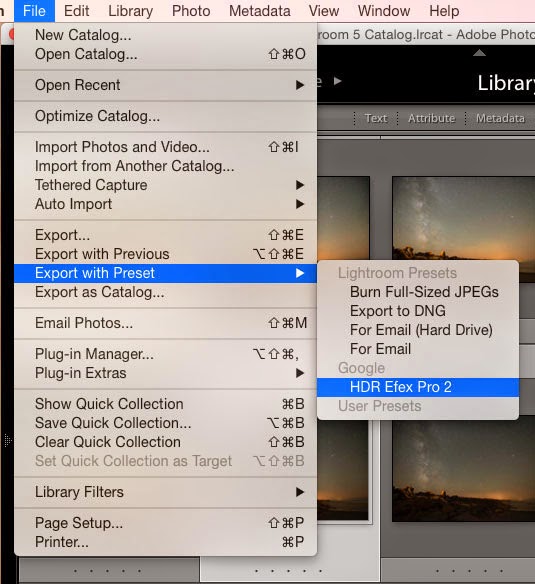Switch to the Library module
535x584 pixels.
click(x=506, y=83)
